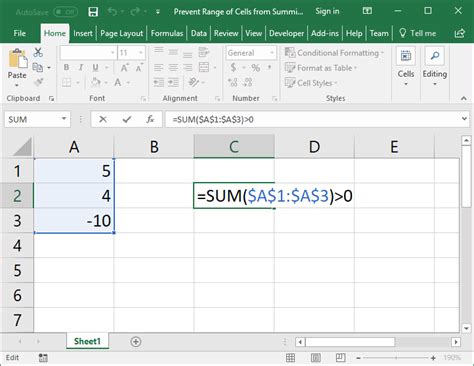Click the Font Color letter A
This screenshot has width=474, height=366.
pos(118,82)
